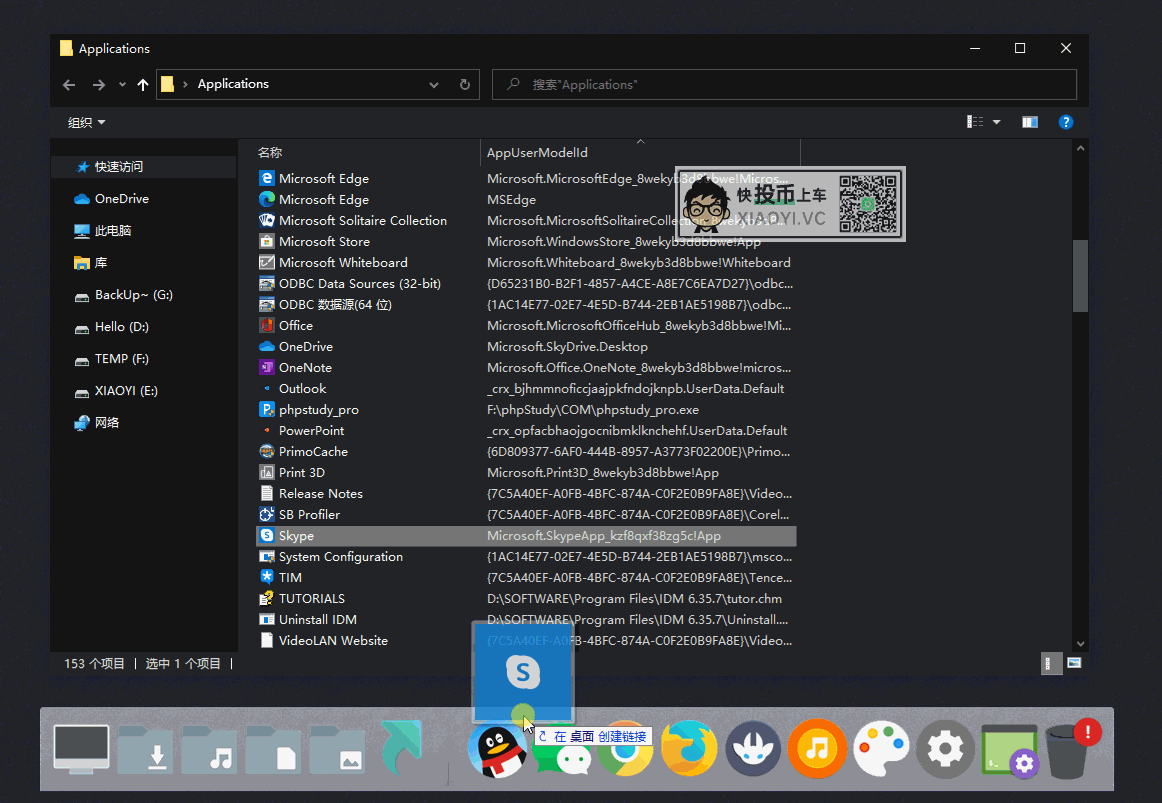Click the Print 3D icon
Image resolution: width=1162 pixels, height=803 pixels.
pyautogui.click(x=267, y=473)
